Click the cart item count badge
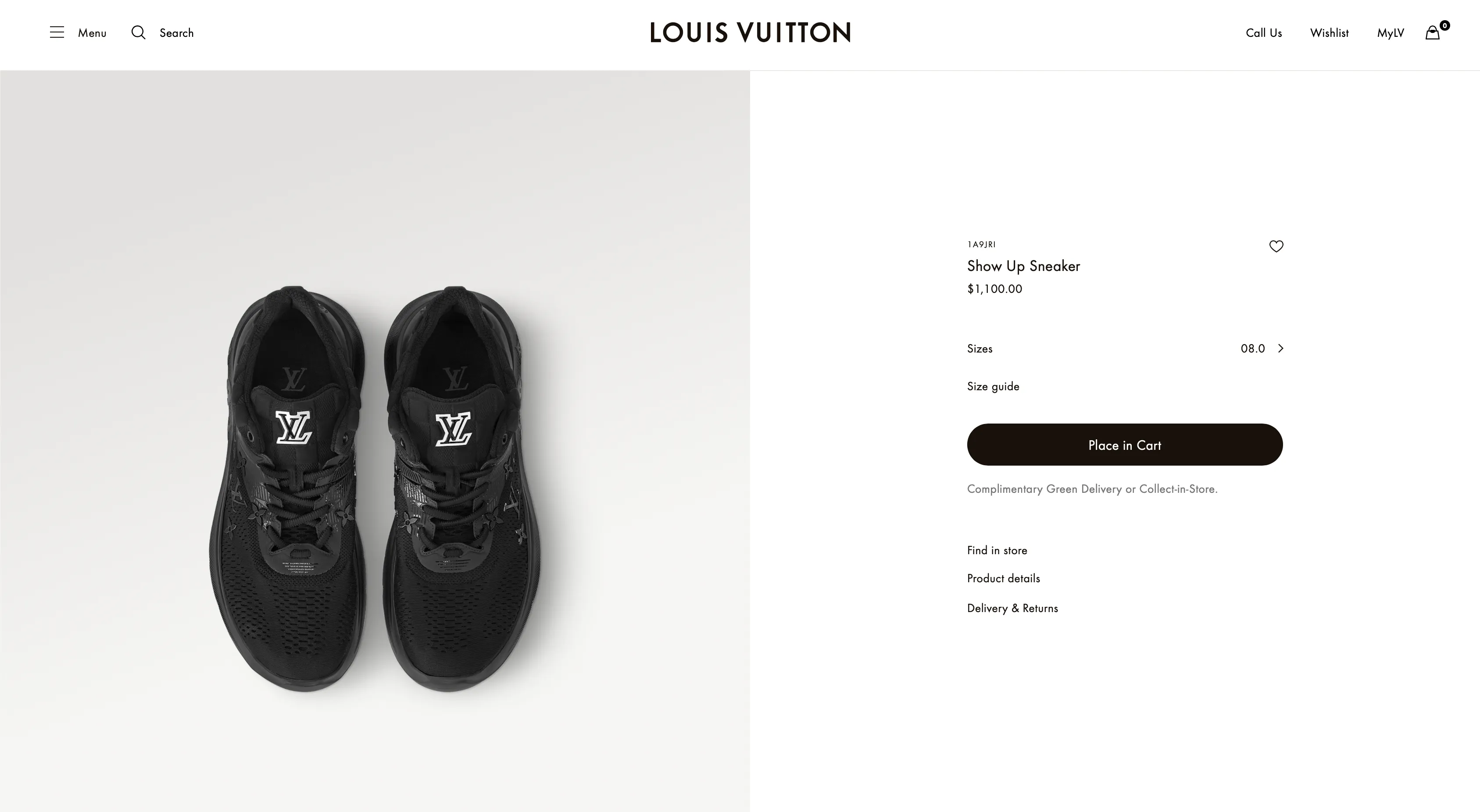Image resolution: width=1480 pixels, height=812 pixels. point(1444,25)
